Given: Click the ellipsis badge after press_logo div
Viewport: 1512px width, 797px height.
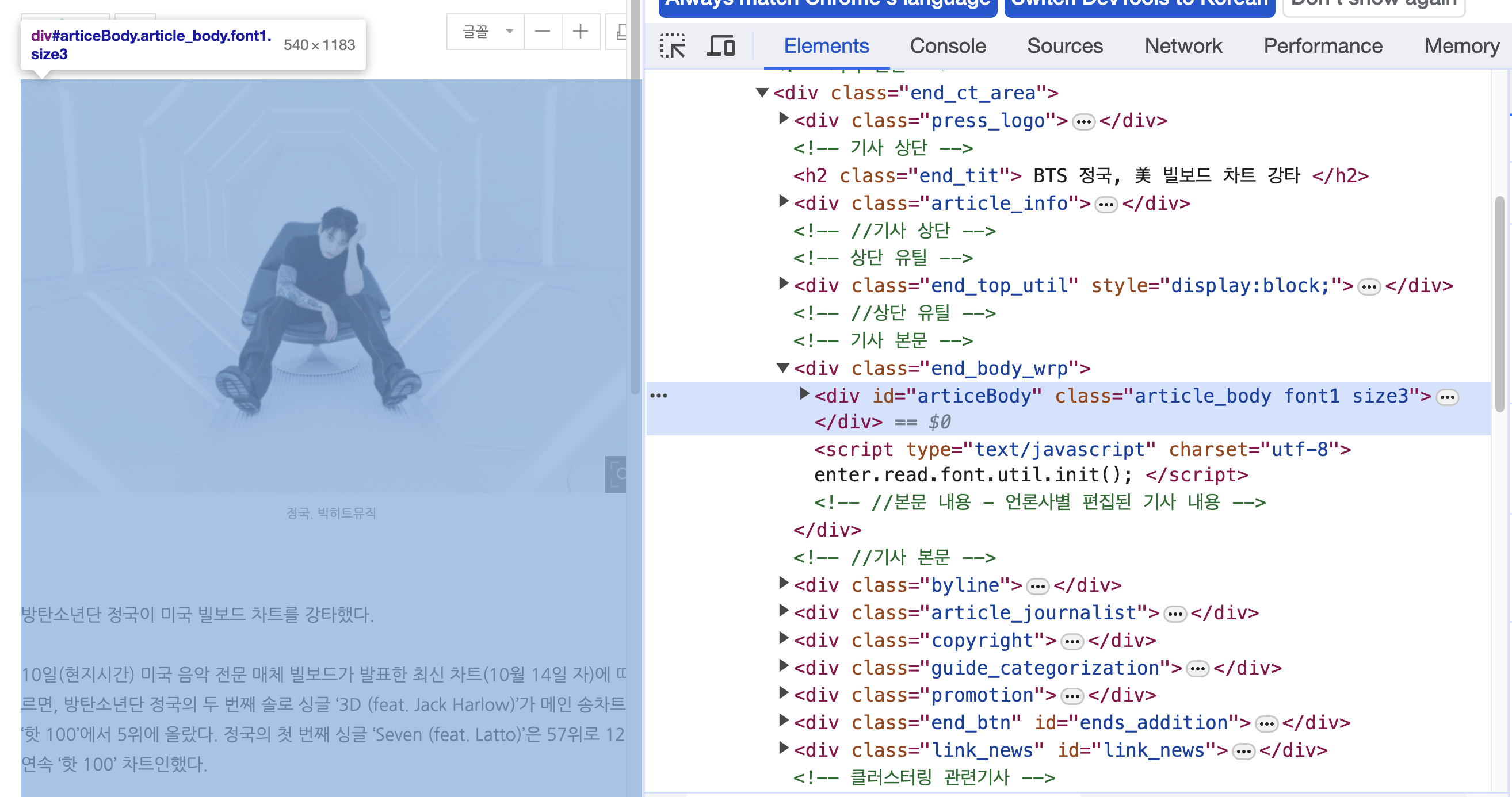Looking at the screenshot, I should pos(1083,122).
